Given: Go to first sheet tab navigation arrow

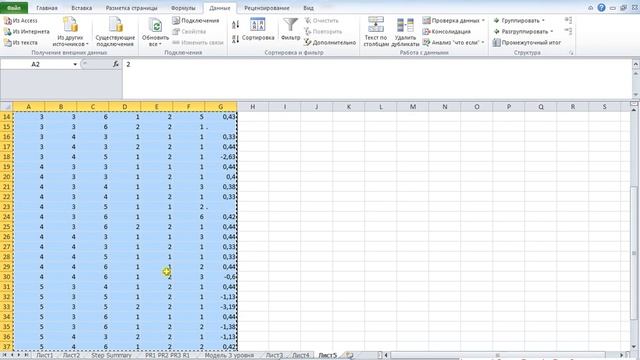Looking at the screenshot, I should pyautogui.click(x=4, y=356).
